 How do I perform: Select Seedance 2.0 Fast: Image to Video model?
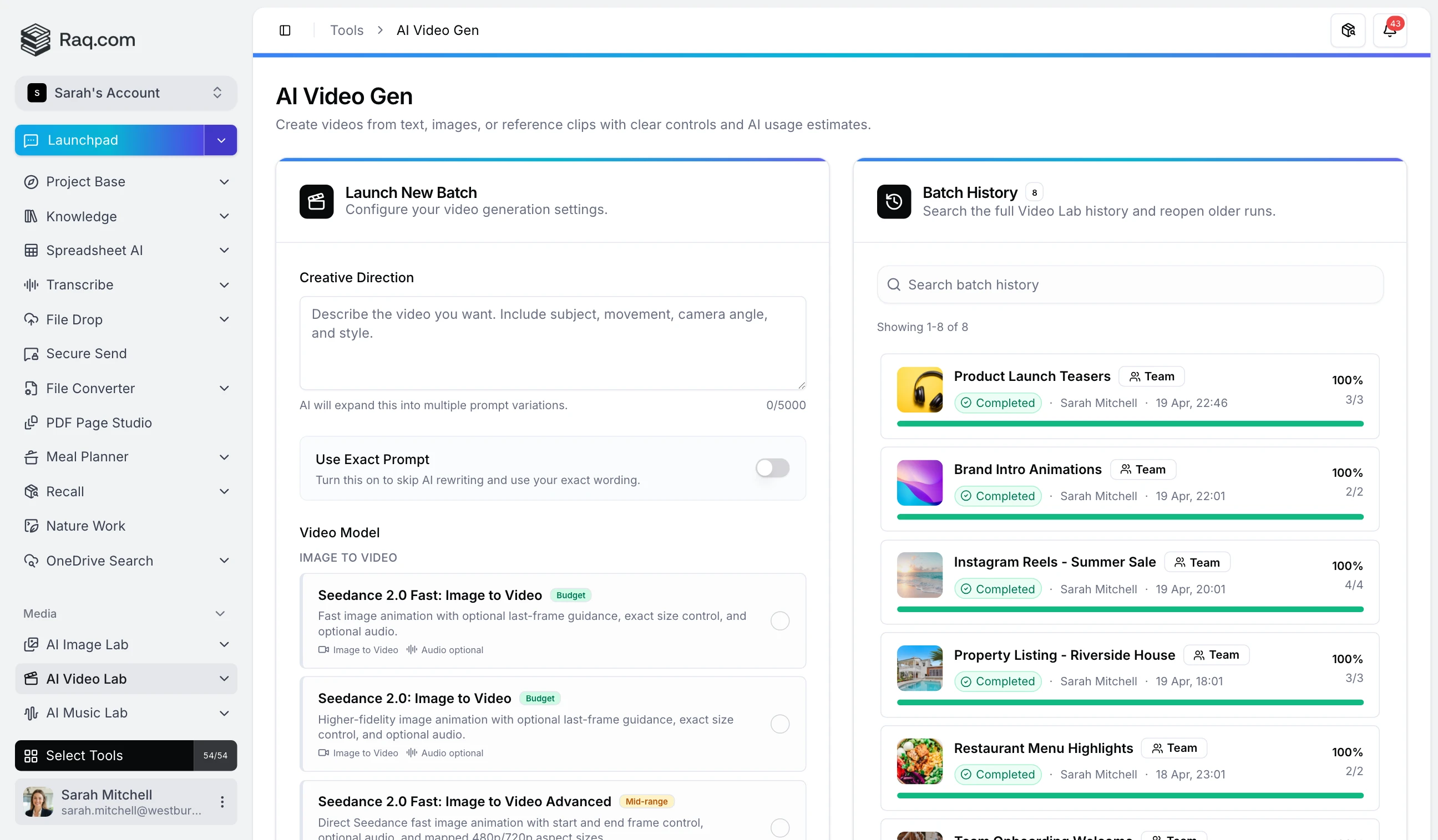(779, 620)
